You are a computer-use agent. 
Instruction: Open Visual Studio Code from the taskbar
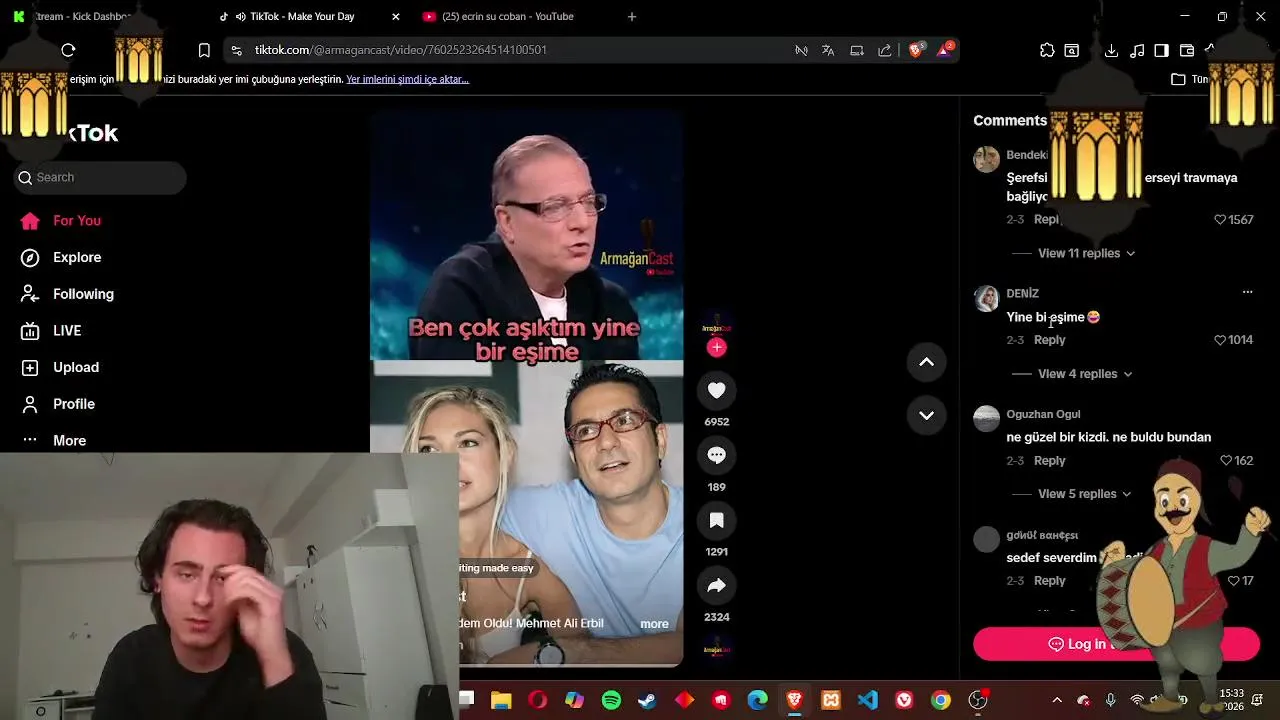(x=867, y=700)
